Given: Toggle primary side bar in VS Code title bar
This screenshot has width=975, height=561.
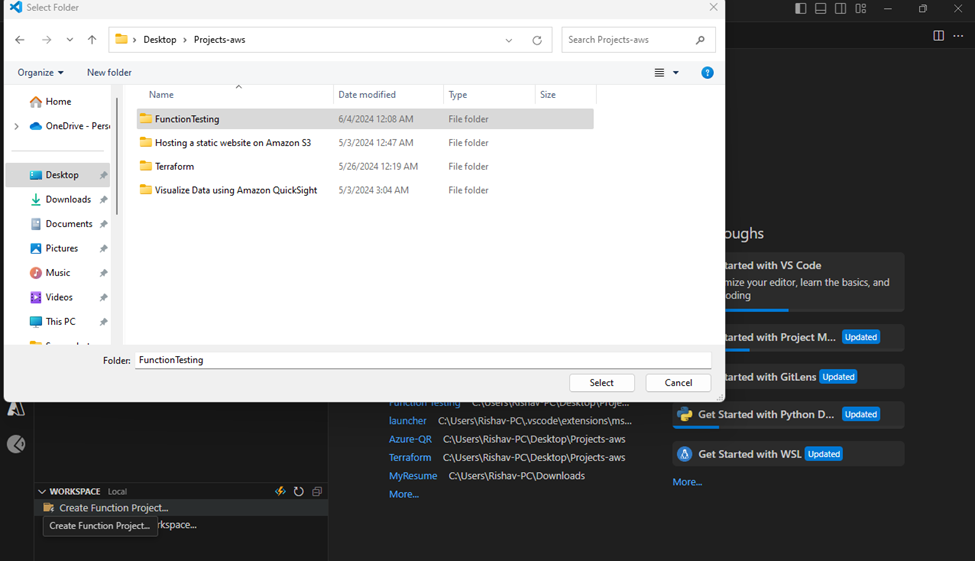Looking at the screenshot, I should (801, 9).
